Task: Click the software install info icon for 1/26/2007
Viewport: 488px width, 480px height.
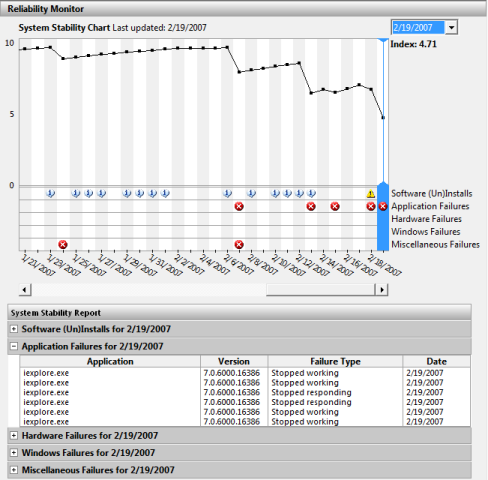Action: 89,193
